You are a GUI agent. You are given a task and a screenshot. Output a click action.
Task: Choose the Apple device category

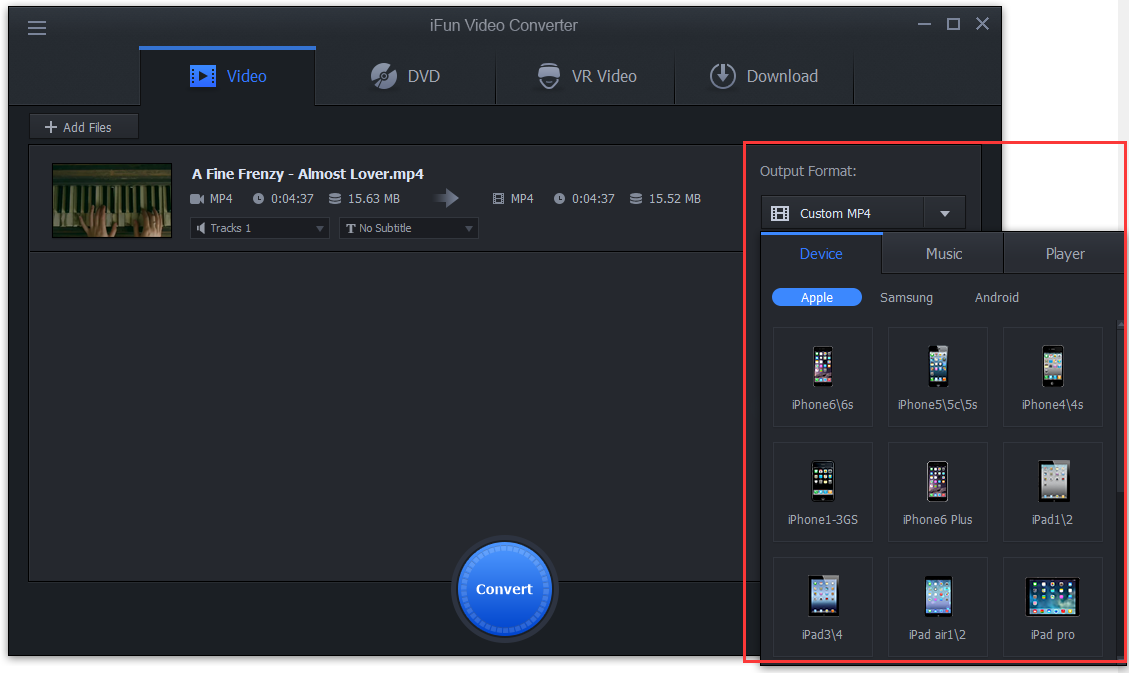(817, 297)
